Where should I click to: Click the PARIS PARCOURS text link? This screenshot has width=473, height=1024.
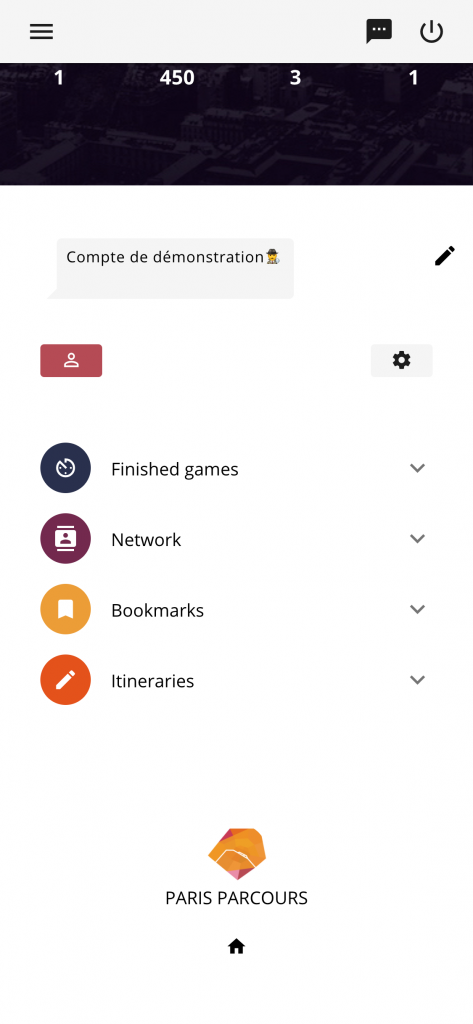click(236, 898)
